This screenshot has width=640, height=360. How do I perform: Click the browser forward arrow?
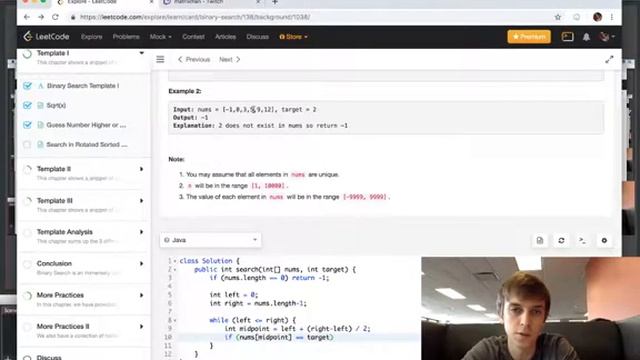click(x=41, y=17)
